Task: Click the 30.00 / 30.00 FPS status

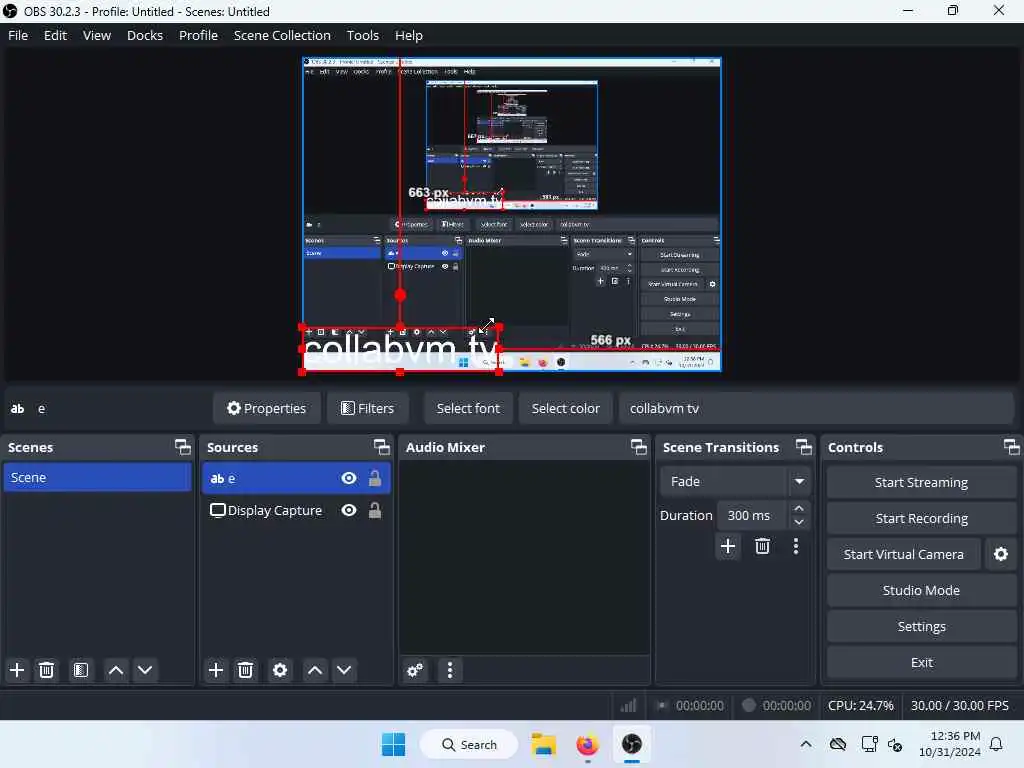Action: pos(959,705)
